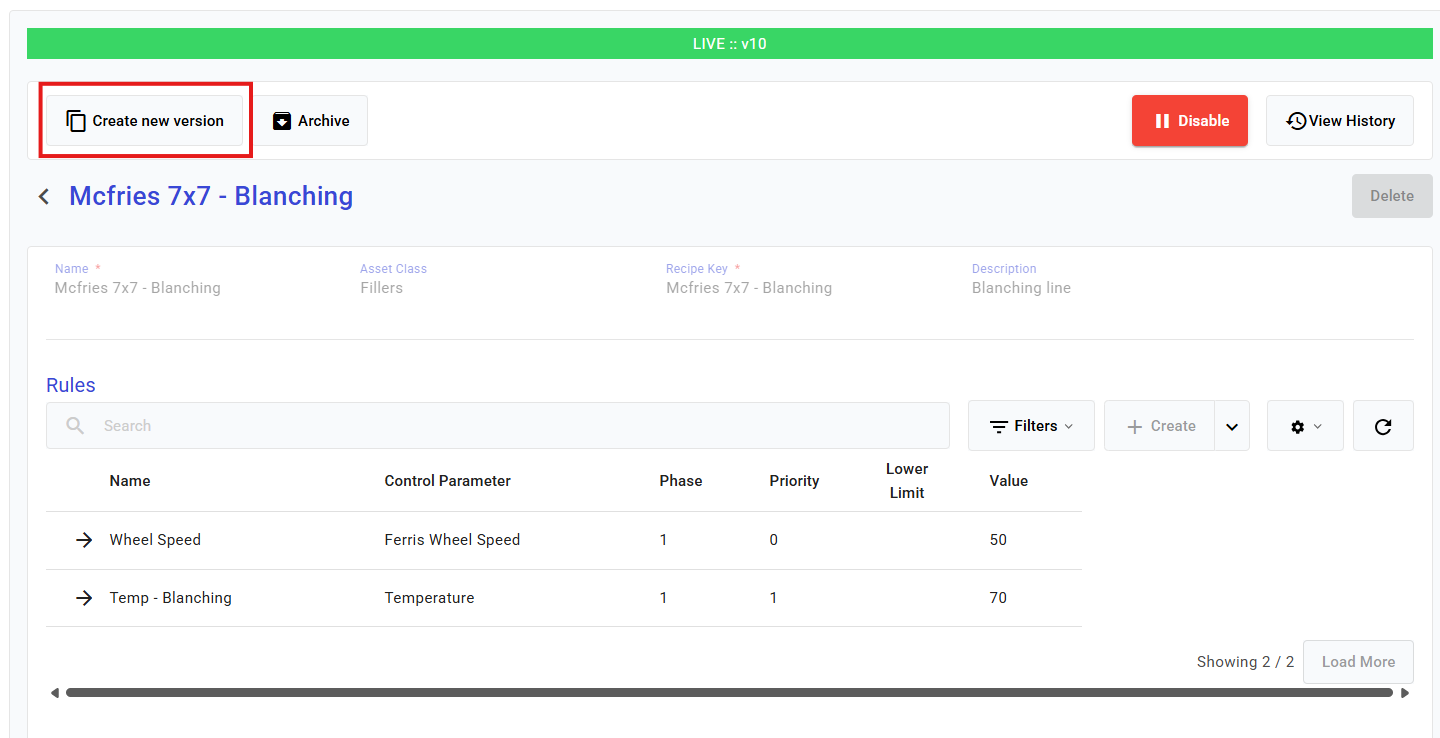Click the refresh rules icon button
The height and width of the screenshot is (738, 1440).
pyautogui.click(x=1383, y=426)
